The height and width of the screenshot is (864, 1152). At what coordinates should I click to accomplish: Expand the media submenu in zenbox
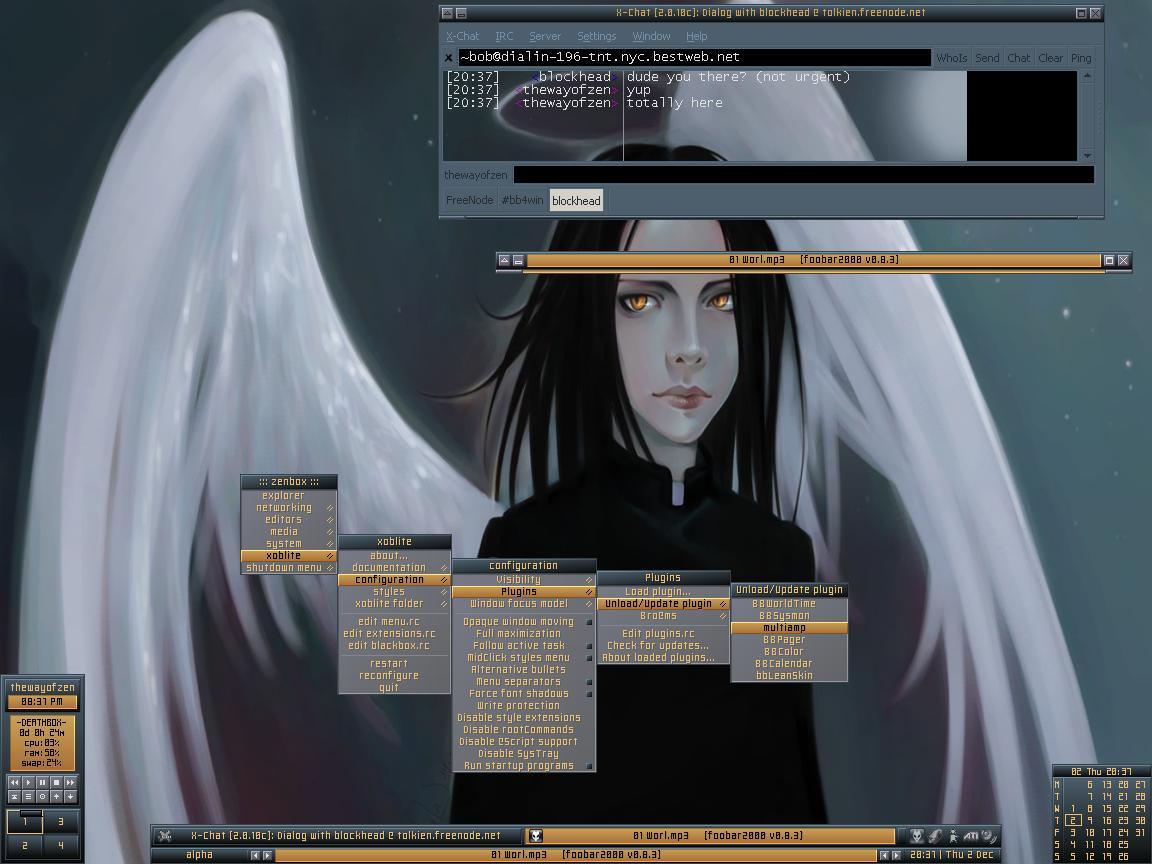coord(289,532)
